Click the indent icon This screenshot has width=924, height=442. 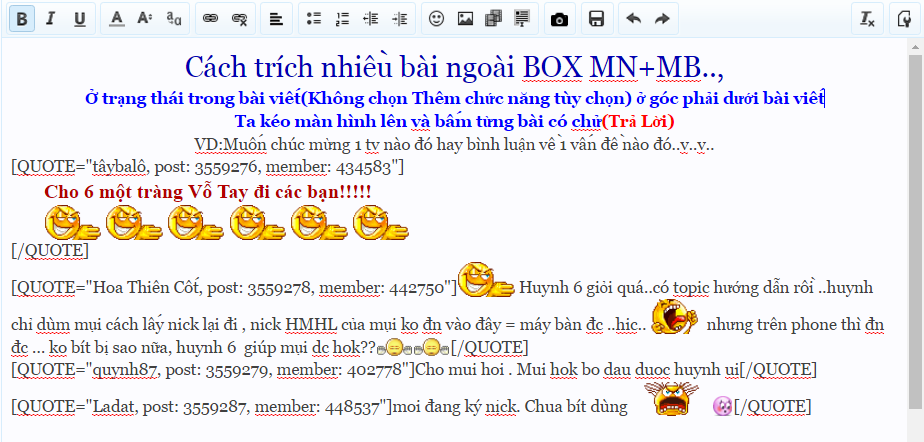tap(400, 19)
